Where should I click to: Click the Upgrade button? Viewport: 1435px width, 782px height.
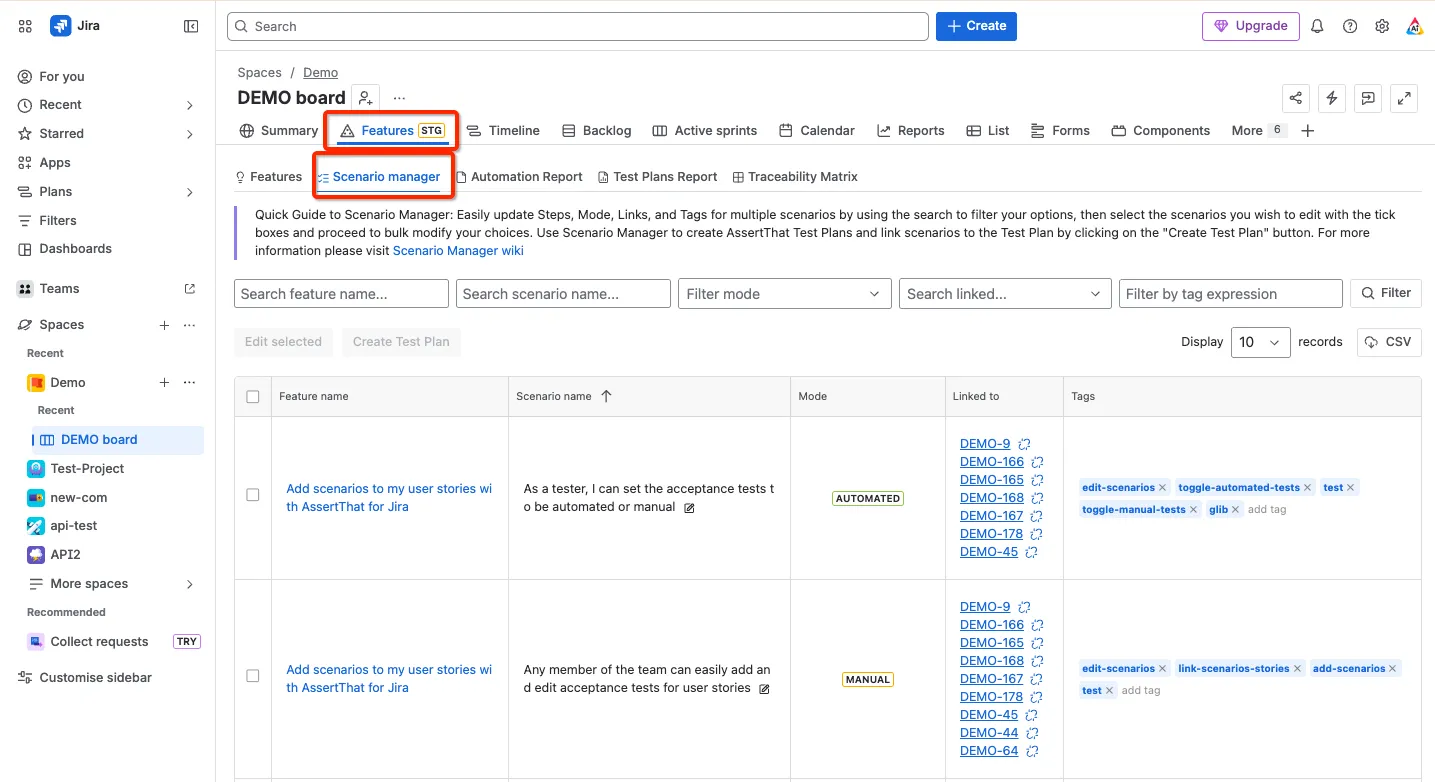[x=1251, y=26]
